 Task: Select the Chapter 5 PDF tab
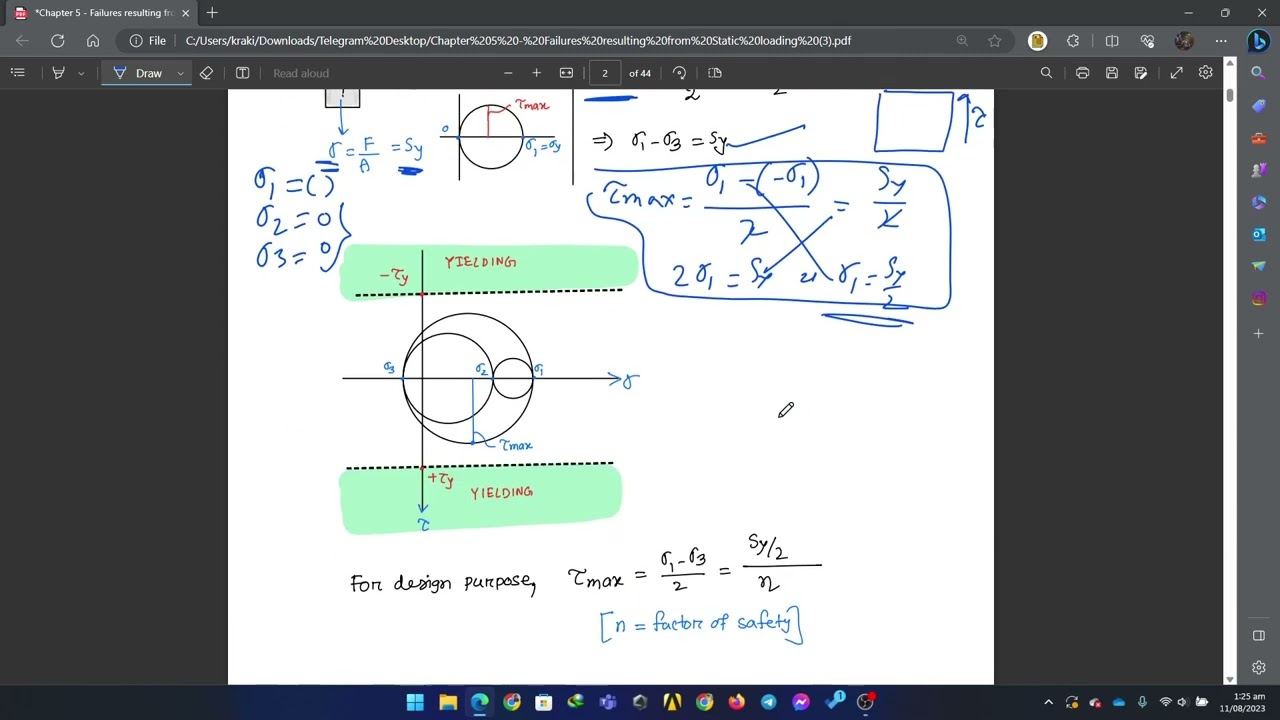click(102, 13)
